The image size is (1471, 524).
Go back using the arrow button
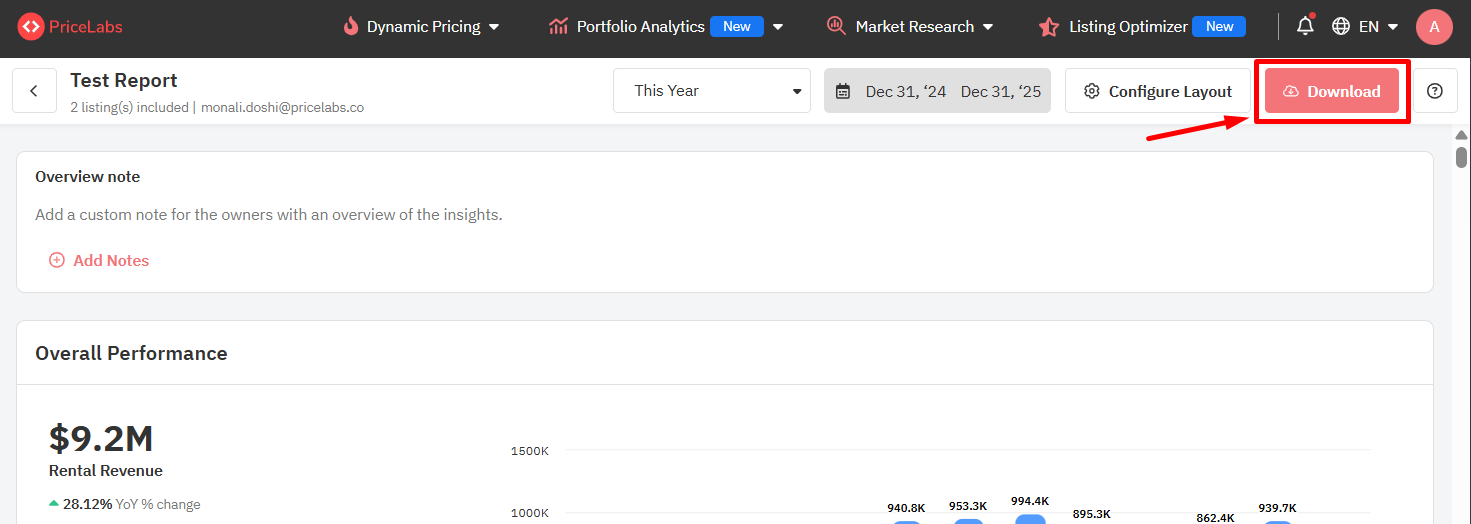tap(34, 91)
